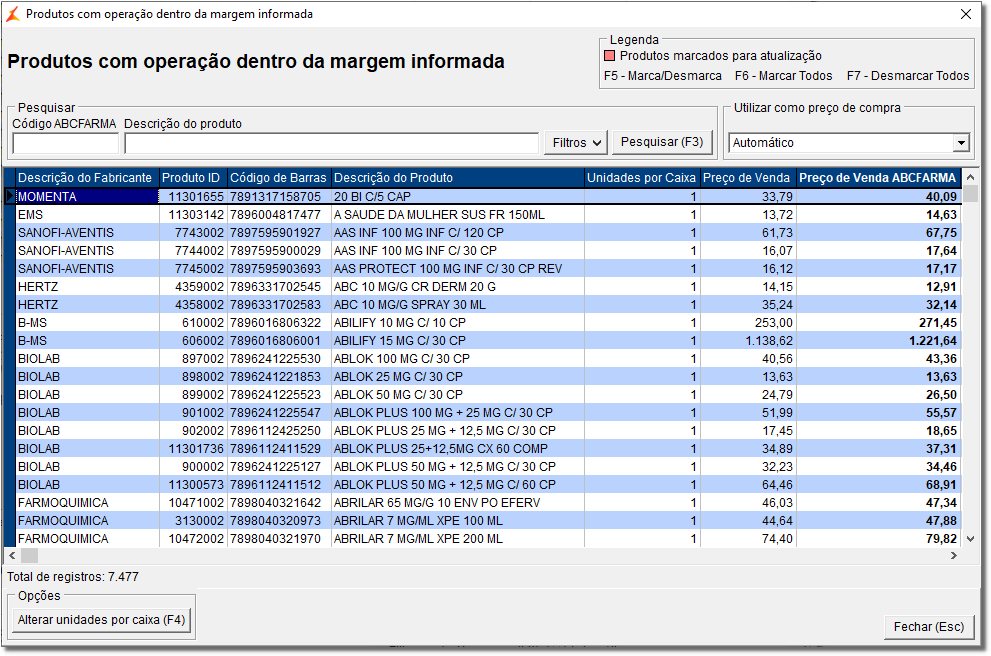Click ABCFARMA price 1.221,64
This screenshot has height=656, width=991.
[x=933, y=341]
